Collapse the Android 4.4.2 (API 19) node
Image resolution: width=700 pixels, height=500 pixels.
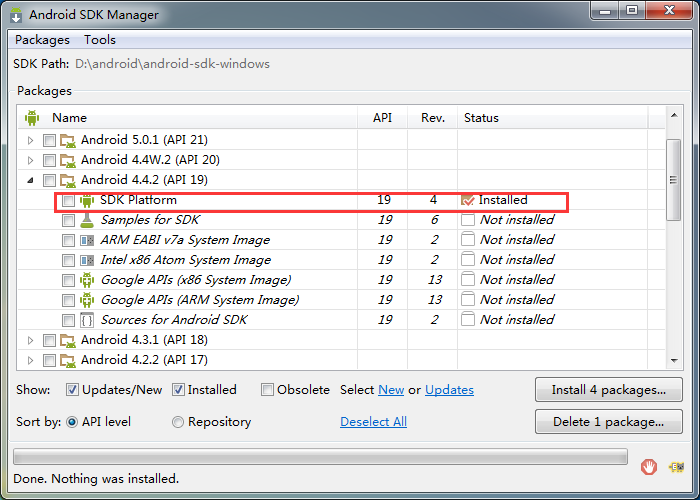[x=30, y=180]
